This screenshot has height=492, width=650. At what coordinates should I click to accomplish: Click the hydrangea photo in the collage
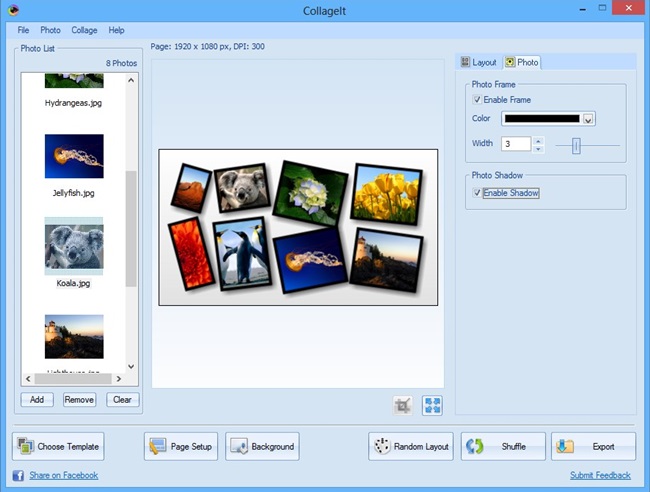click(310, 193)
